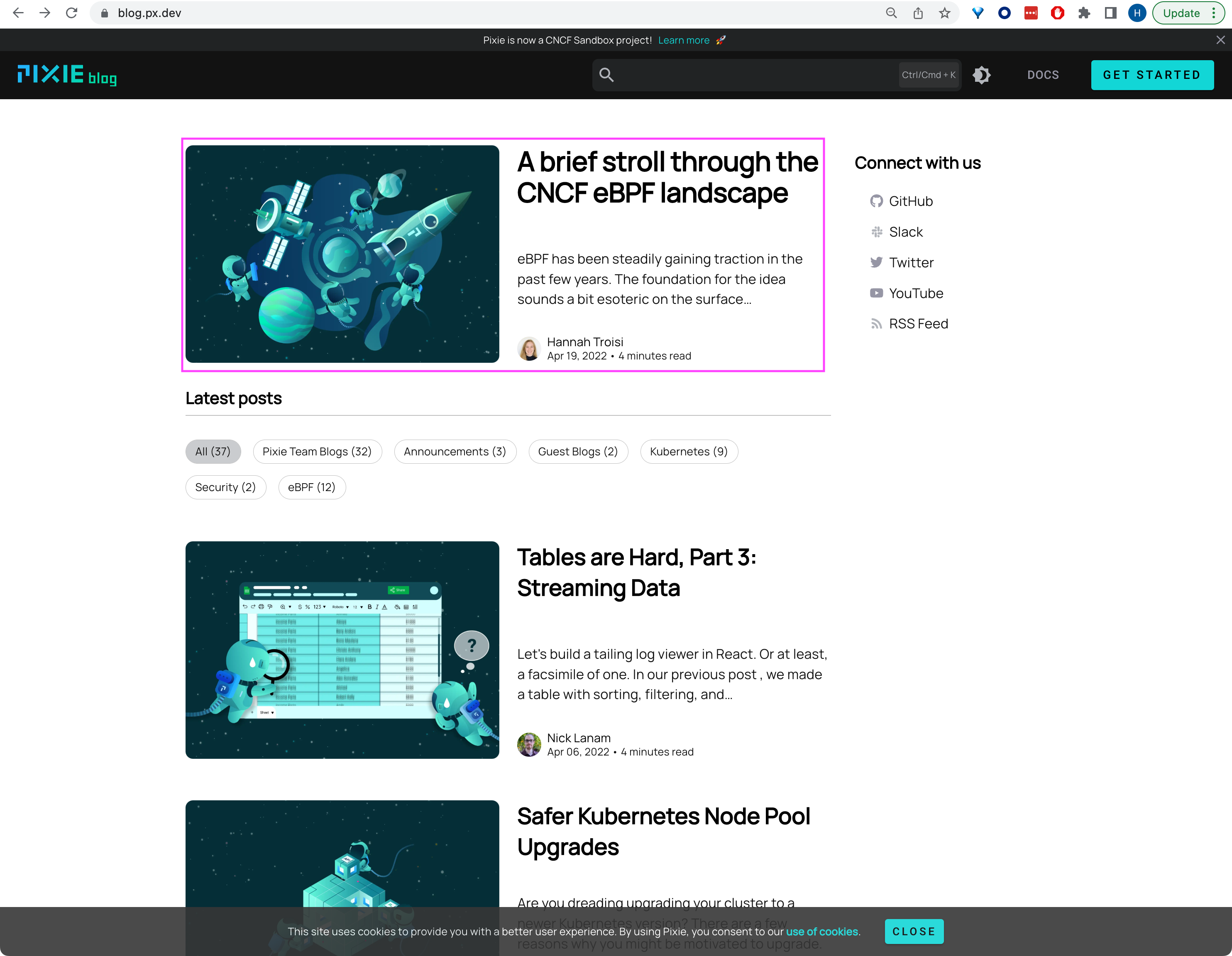
Task: Click the search magnifier icon
Action: pos(606,75)
